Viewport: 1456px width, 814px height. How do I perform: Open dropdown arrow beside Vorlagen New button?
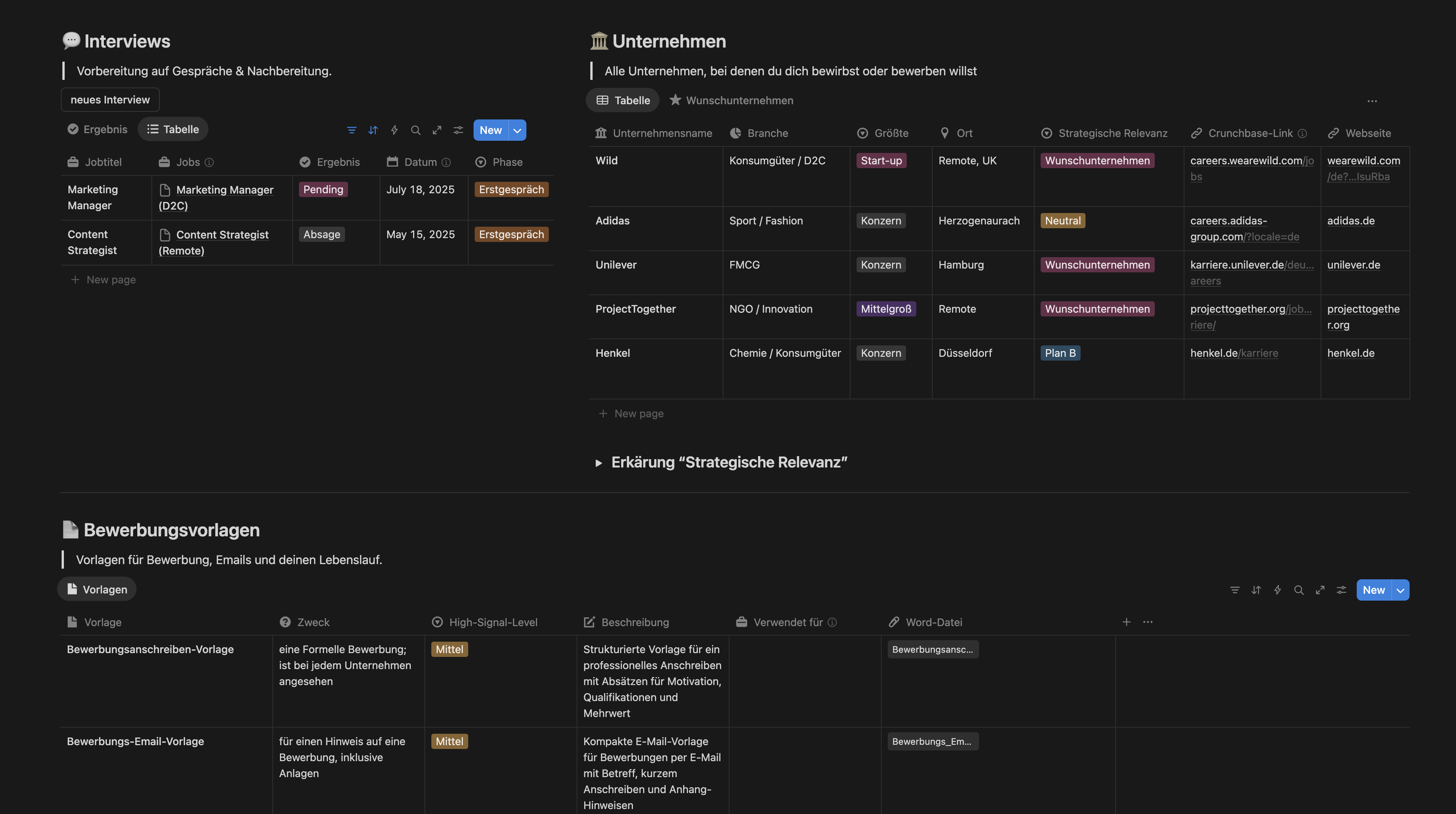[1400, 590]
